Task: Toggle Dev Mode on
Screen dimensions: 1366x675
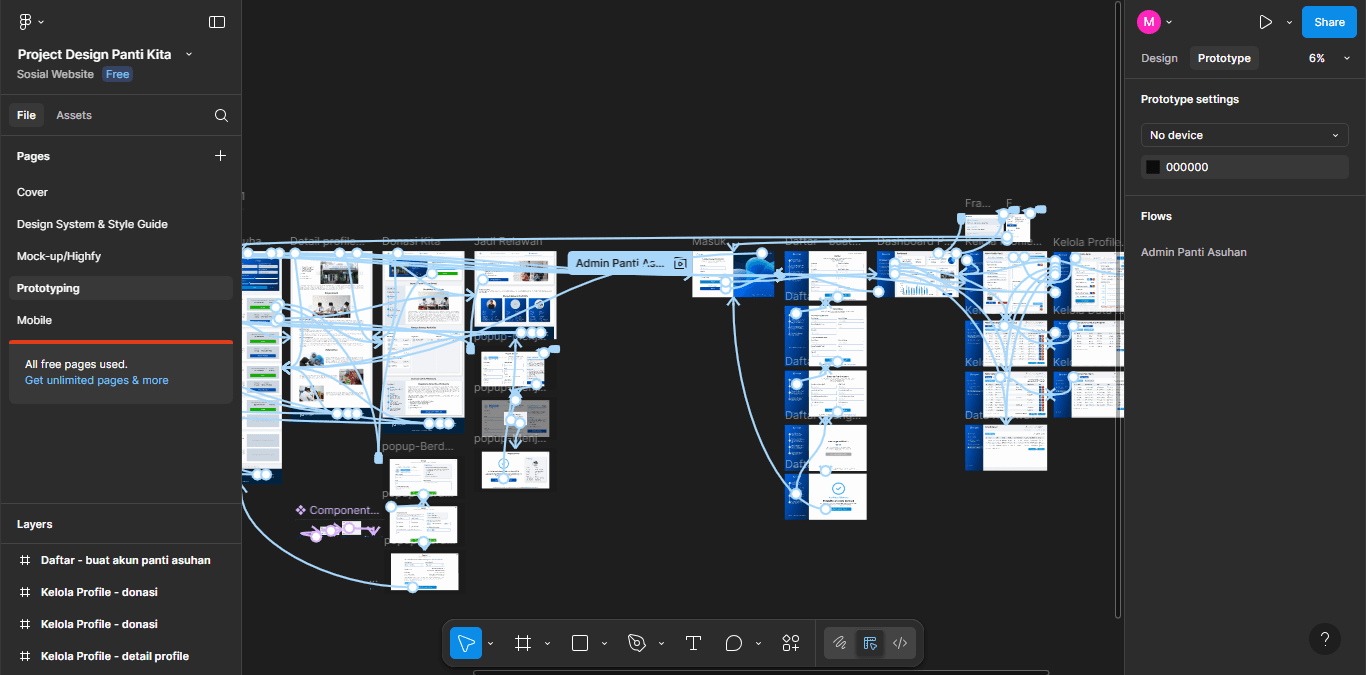Action: tap(899, 643)
